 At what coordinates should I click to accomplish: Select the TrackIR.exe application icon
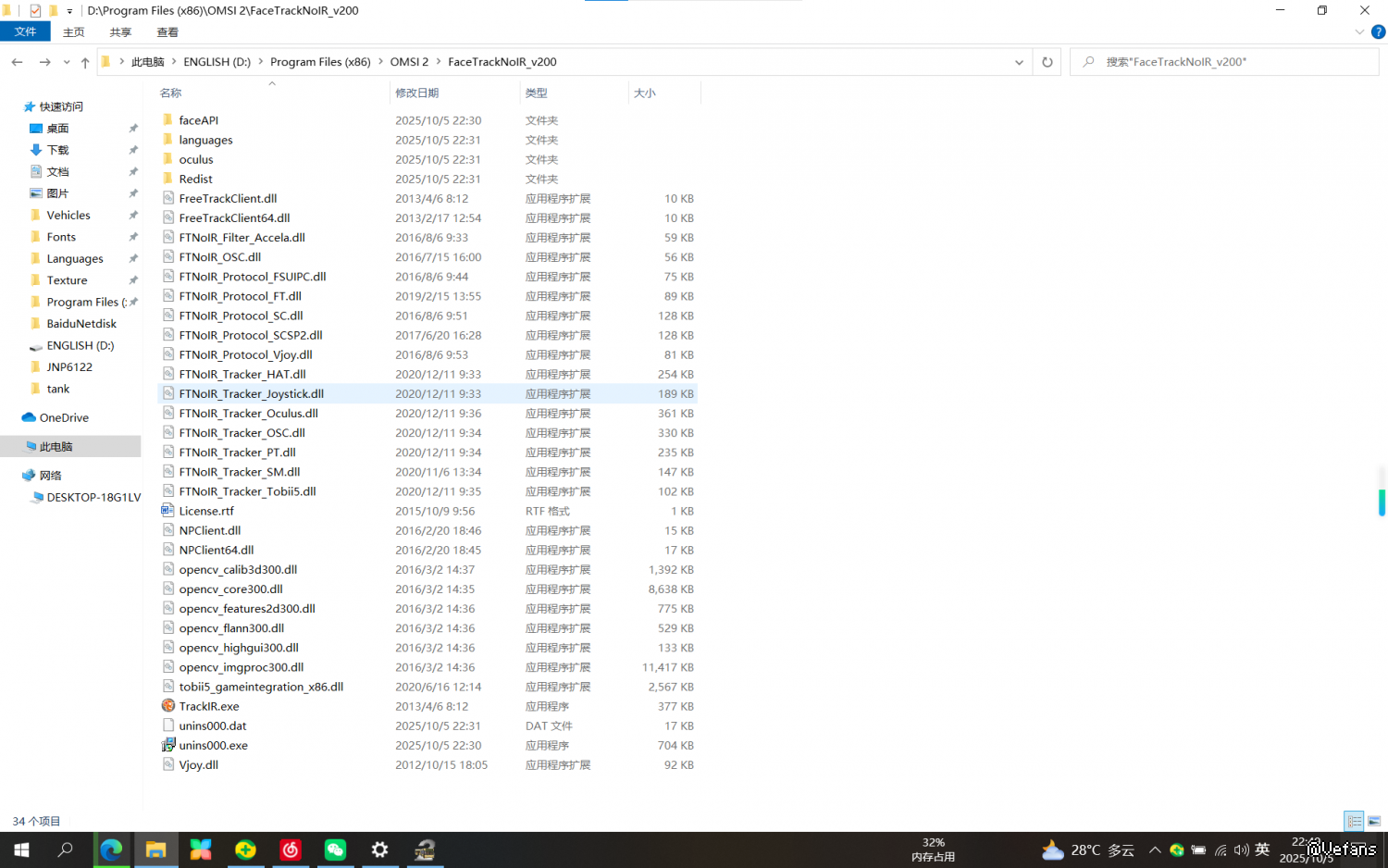[167, 706]
